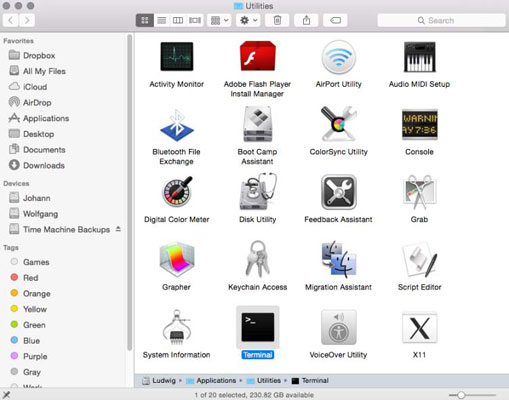Select the Terminal app icon
This screenshot has width=509, height=400.
click(x=257, y=327)
